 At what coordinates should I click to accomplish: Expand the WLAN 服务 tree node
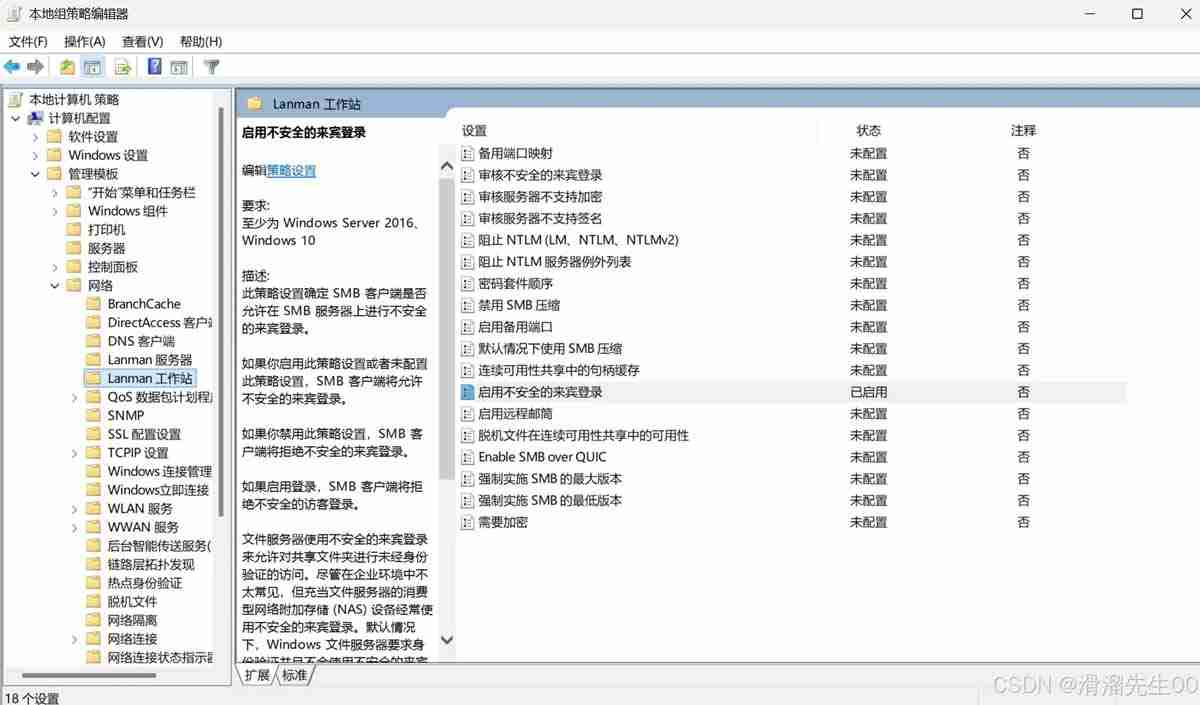(x=73, y=508)
